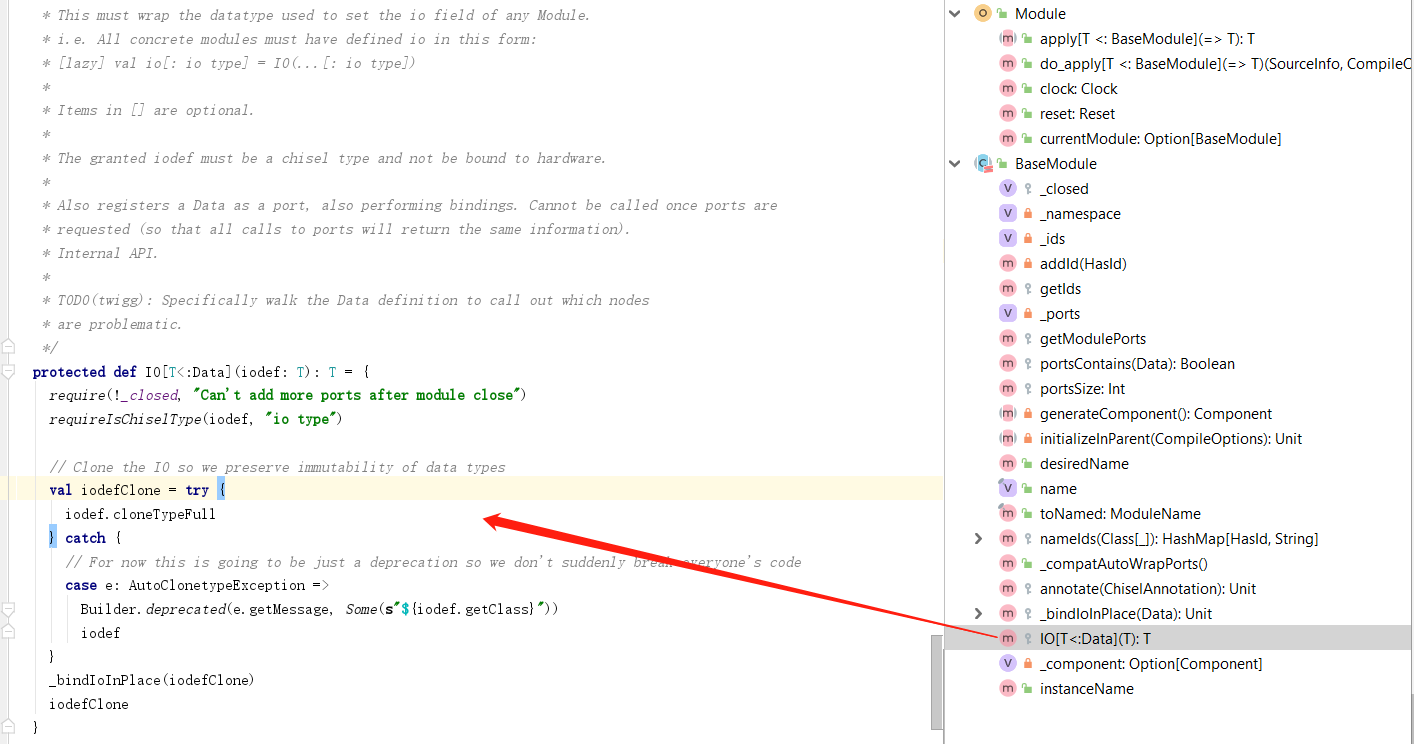
Task: Click the variable icon beside _closed
Action: pyautogui.click(x=1007, y=189)
